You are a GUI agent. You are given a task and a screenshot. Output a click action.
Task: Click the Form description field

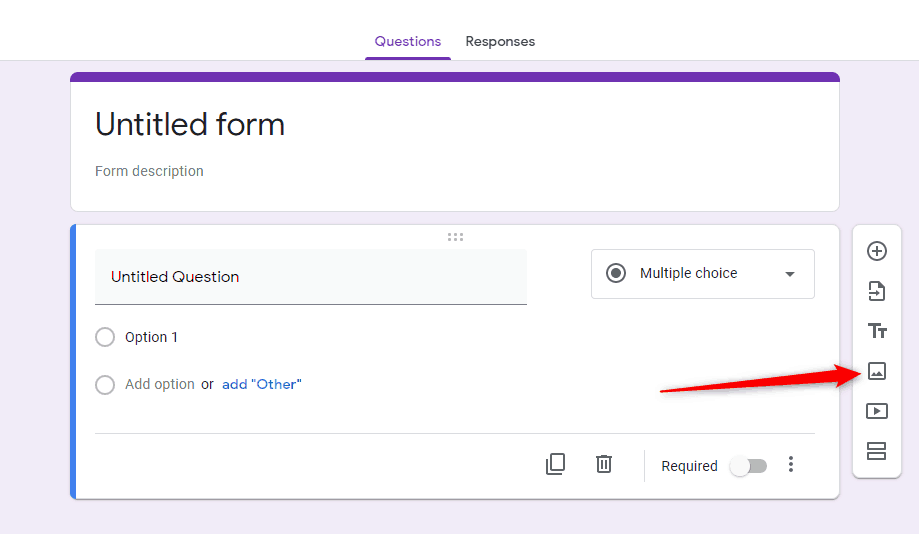click(150, 171)
